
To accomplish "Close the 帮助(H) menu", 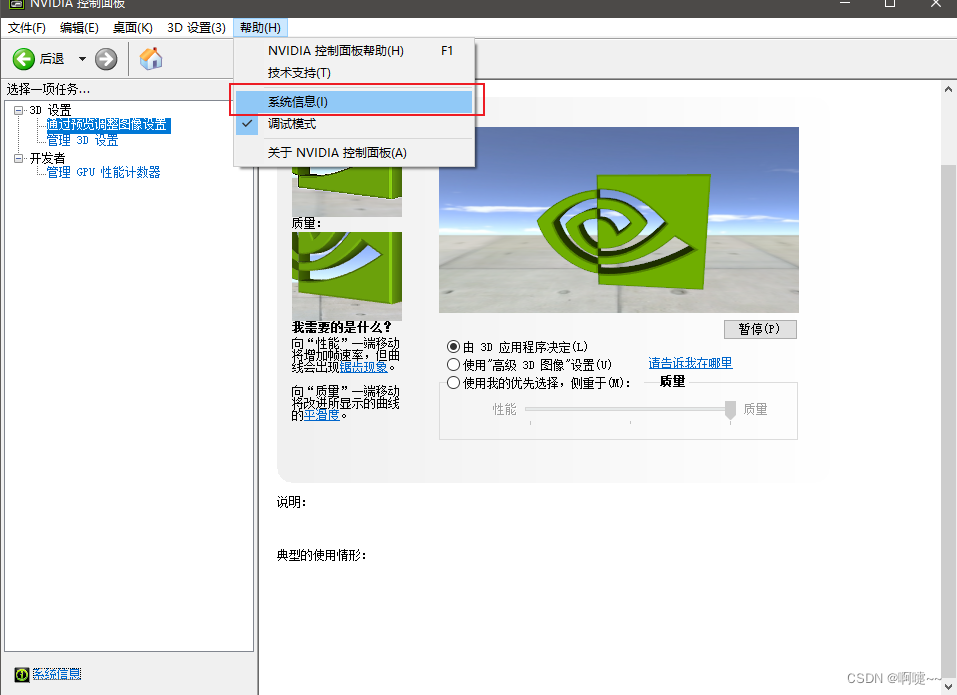I will [x=261, y=28].
